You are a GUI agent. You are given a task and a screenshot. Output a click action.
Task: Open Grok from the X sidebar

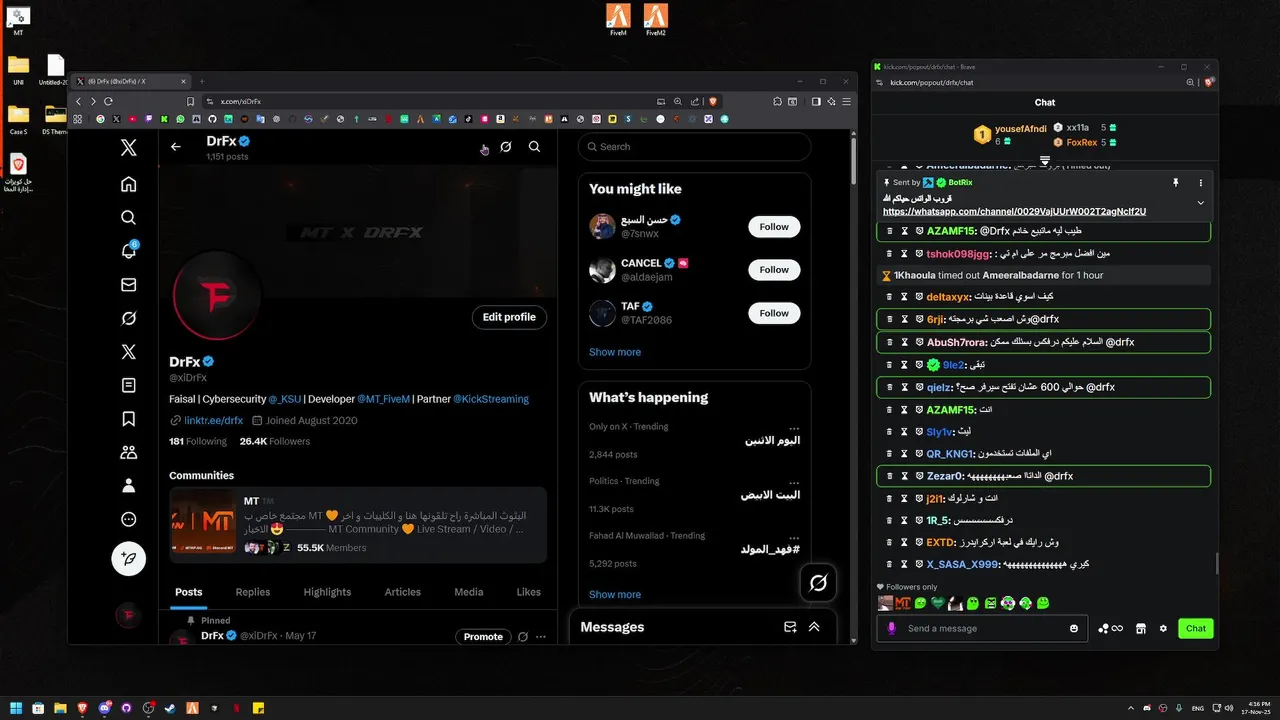pos(128,318)
